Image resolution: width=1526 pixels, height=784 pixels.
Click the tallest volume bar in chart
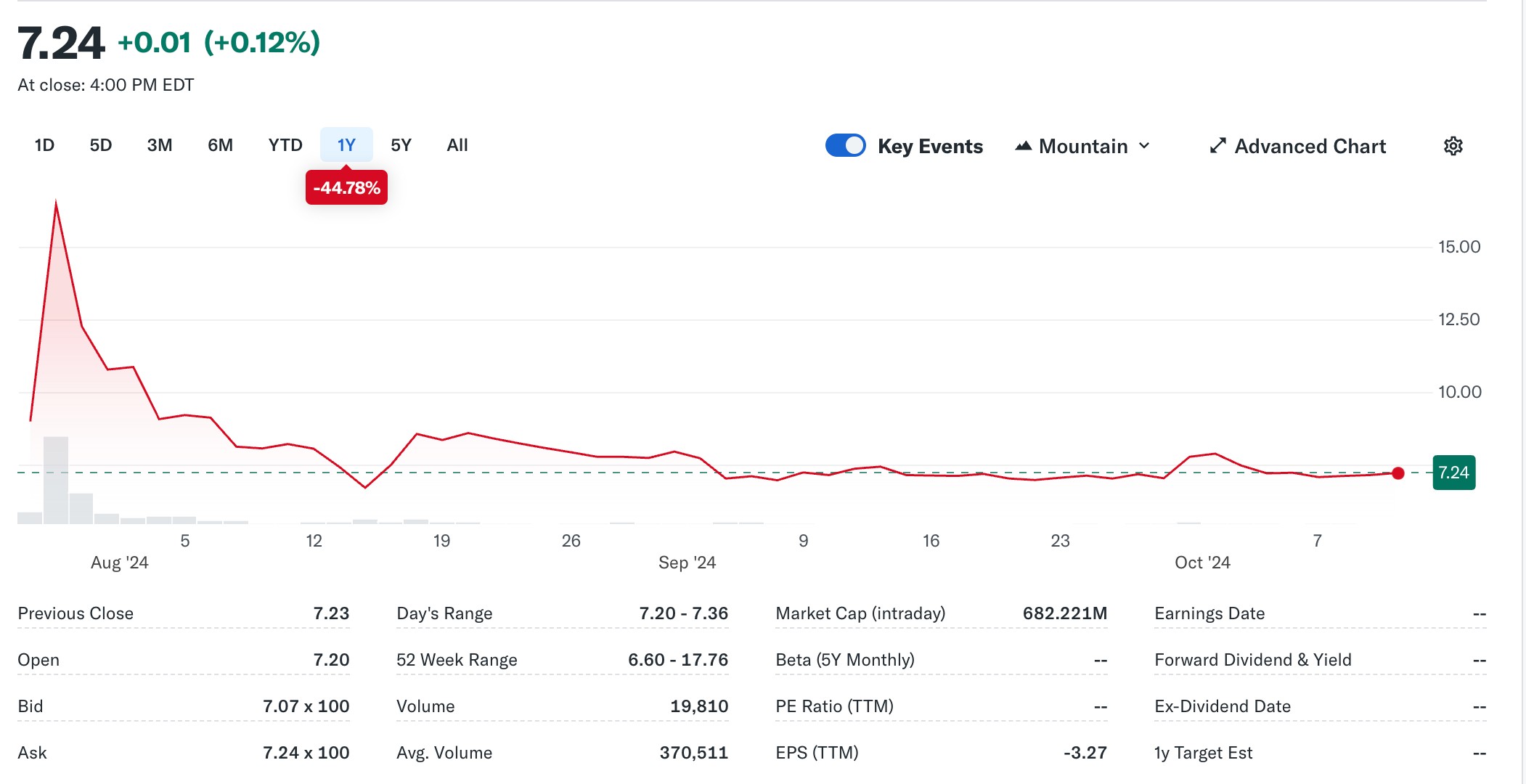56,479
